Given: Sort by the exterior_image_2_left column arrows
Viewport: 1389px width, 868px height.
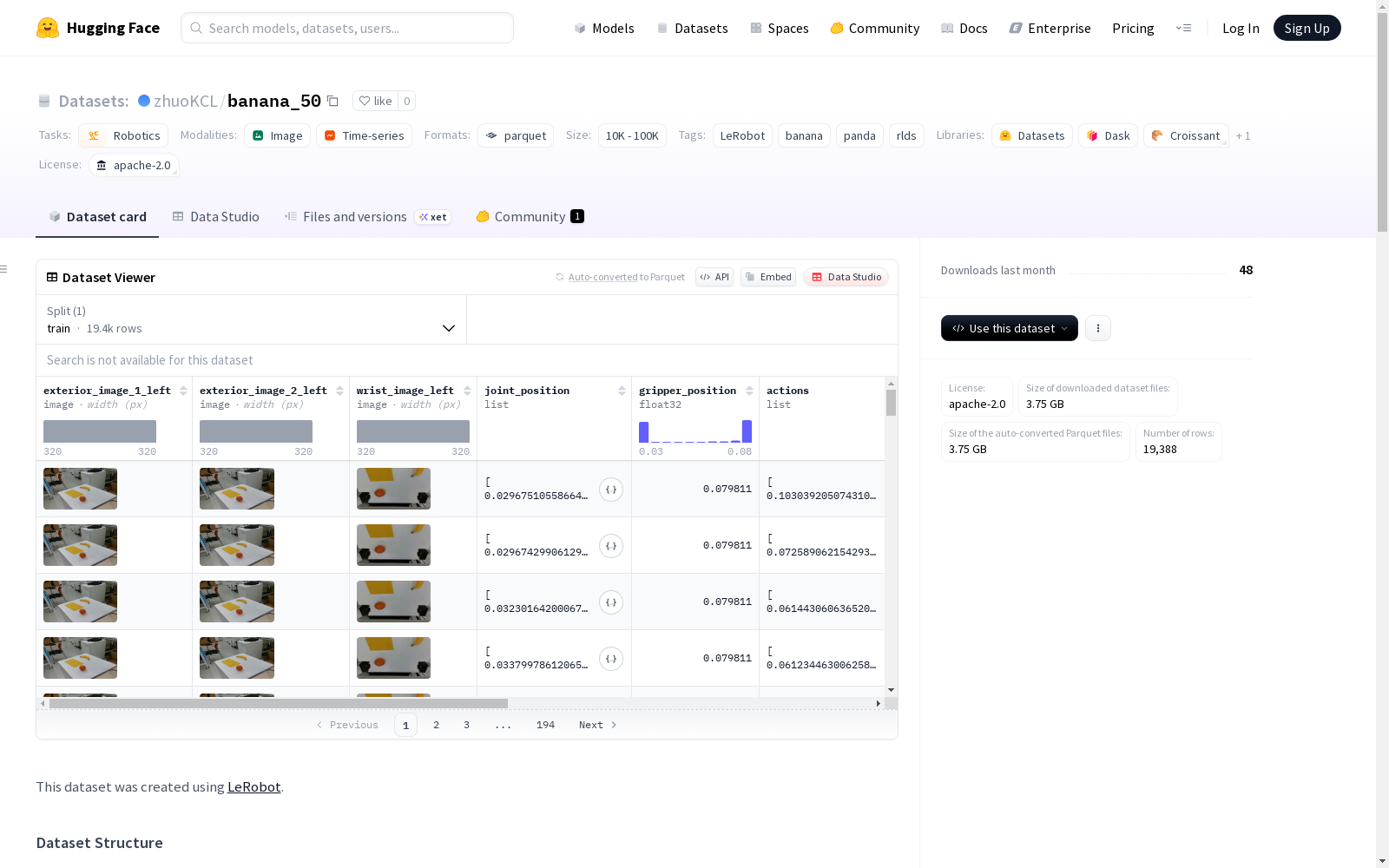Looking at the screenshot, I should [339, 391].
